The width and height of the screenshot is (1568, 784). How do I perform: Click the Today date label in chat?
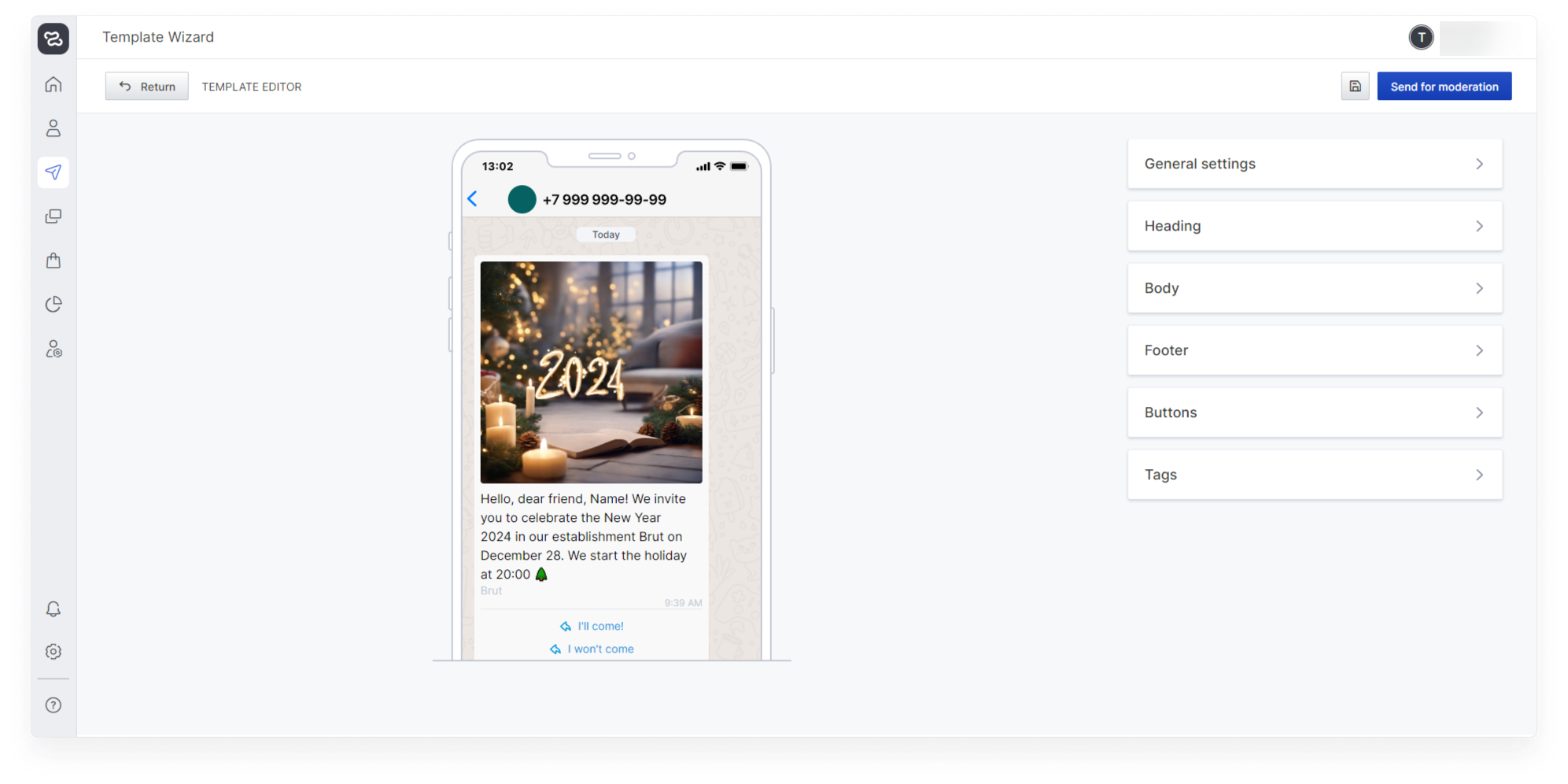pyautogui.click(x=606, y=235)
